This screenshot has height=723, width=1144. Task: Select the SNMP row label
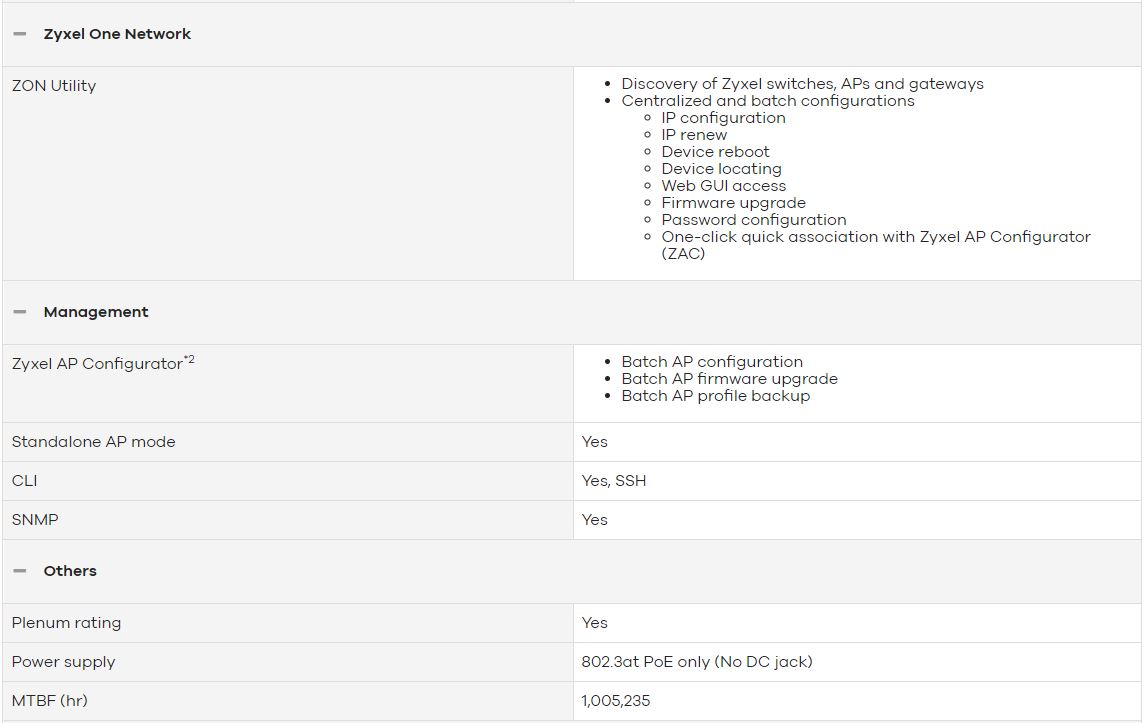pos(35,520)
